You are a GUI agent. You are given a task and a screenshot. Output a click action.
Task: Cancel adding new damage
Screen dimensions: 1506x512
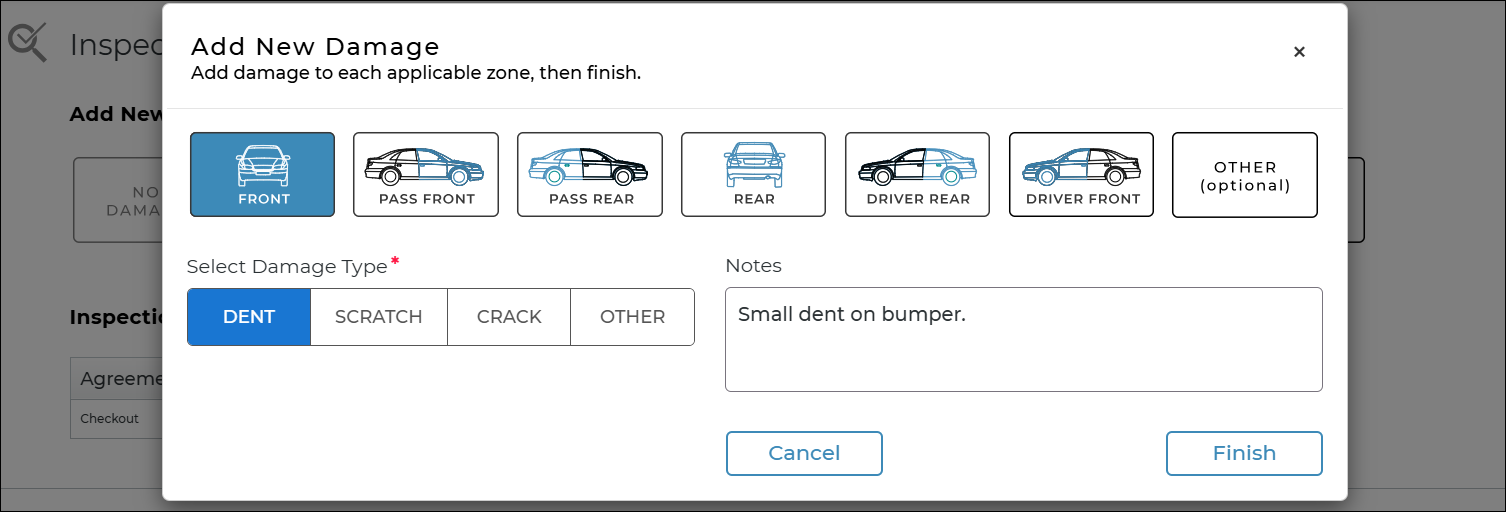pyautogui.click(x=804, y=453)
